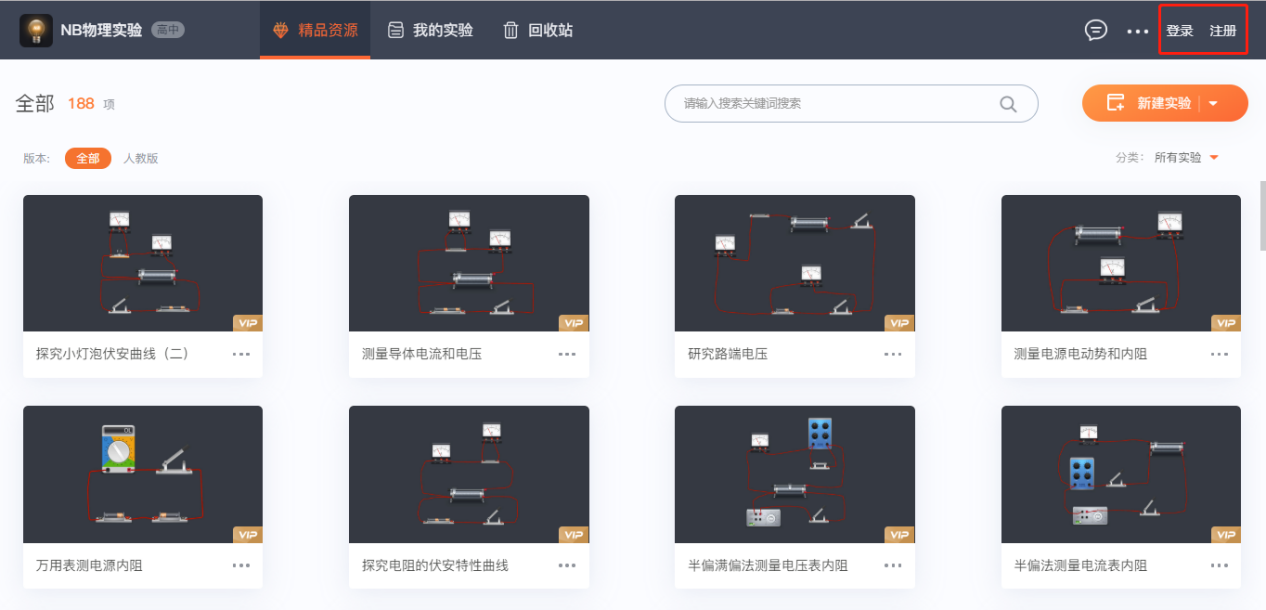
Task: Click the search magnifier icon
Action: 1008,104
